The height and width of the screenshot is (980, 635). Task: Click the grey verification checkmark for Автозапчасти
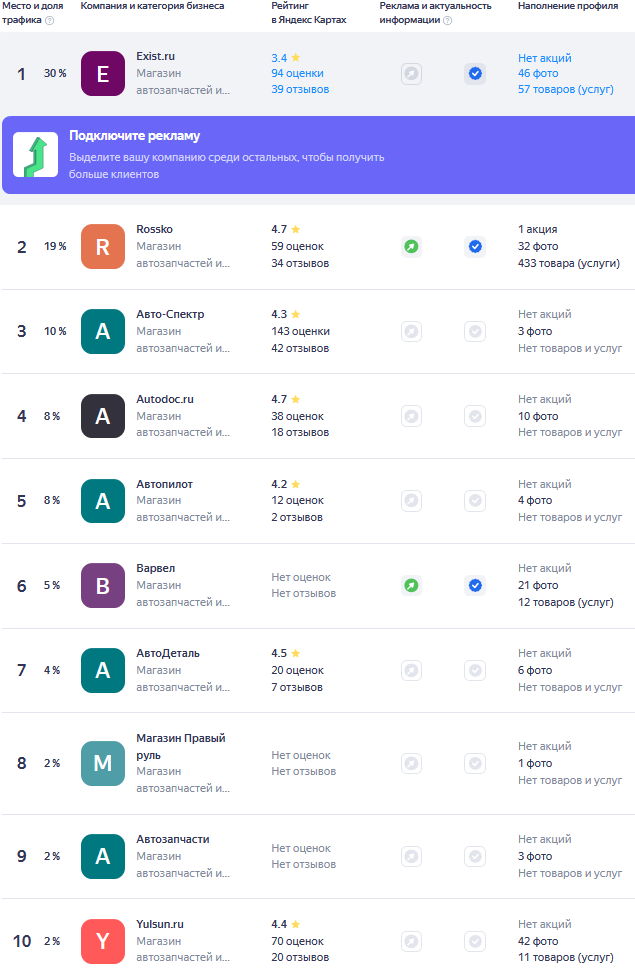click(x=476, y=856)
